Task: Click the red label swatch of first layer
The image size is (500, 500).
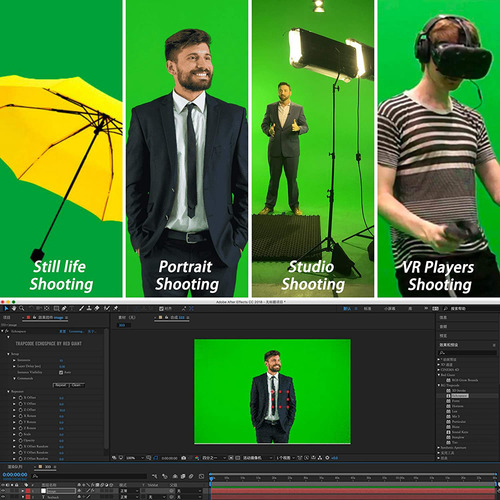Action: click(x=28, y=491)
